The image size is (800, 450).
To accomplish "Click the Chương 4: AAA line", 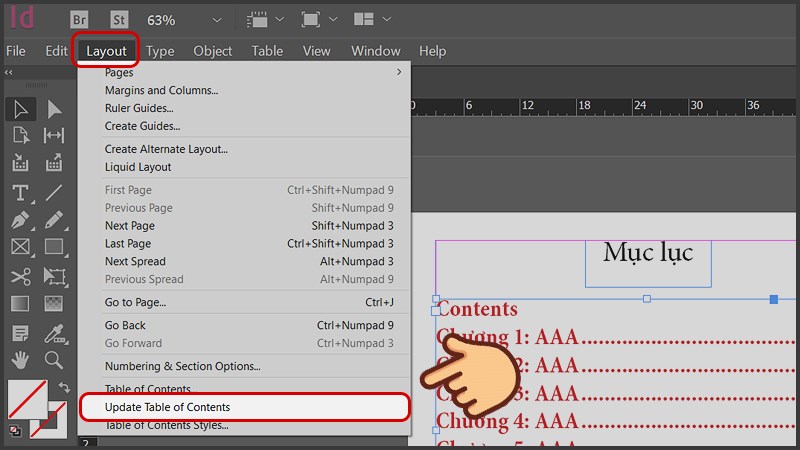I will (x=508, y=421).
